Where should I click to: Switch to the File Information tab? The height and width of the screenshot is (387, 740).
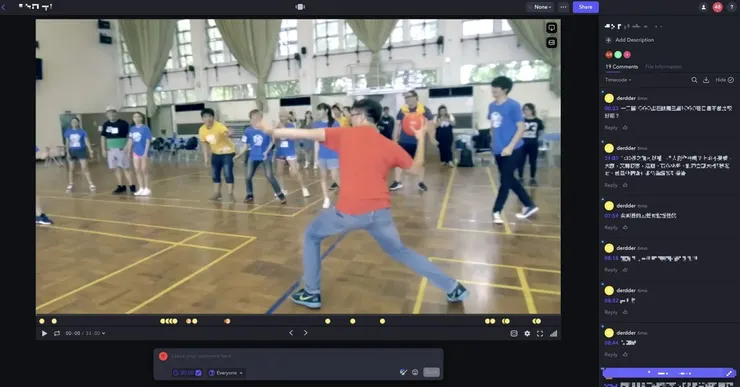click(663, 67)
